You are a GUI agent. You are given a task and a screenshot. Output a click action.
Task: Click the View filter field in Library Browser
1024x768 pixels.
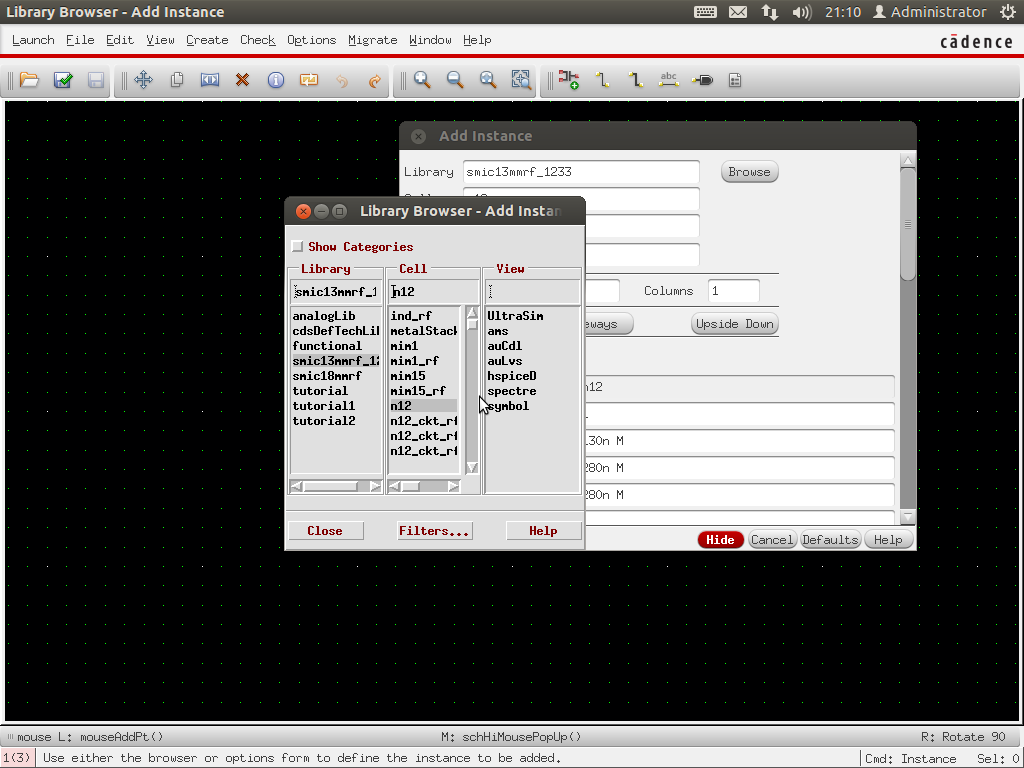pos(532,291)
